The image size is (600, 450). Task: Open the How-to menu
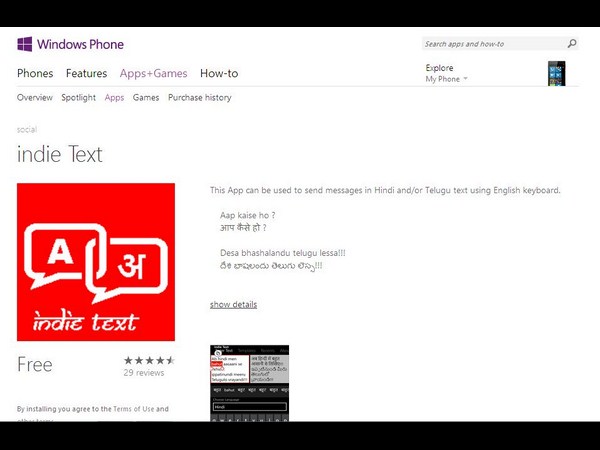219,73
